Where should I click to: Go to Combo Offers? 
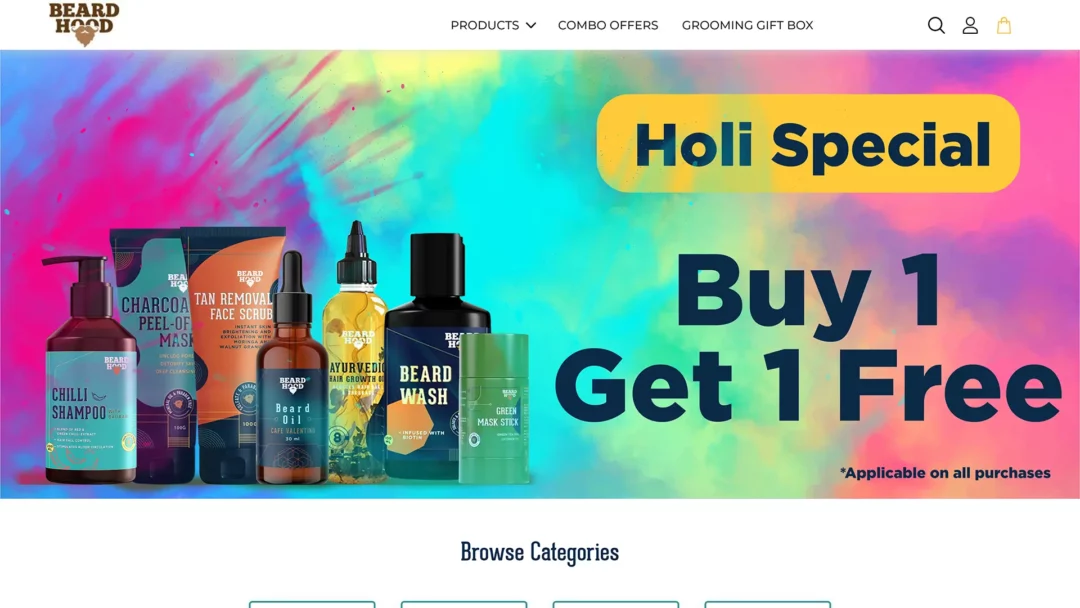[x=608, y=25]
